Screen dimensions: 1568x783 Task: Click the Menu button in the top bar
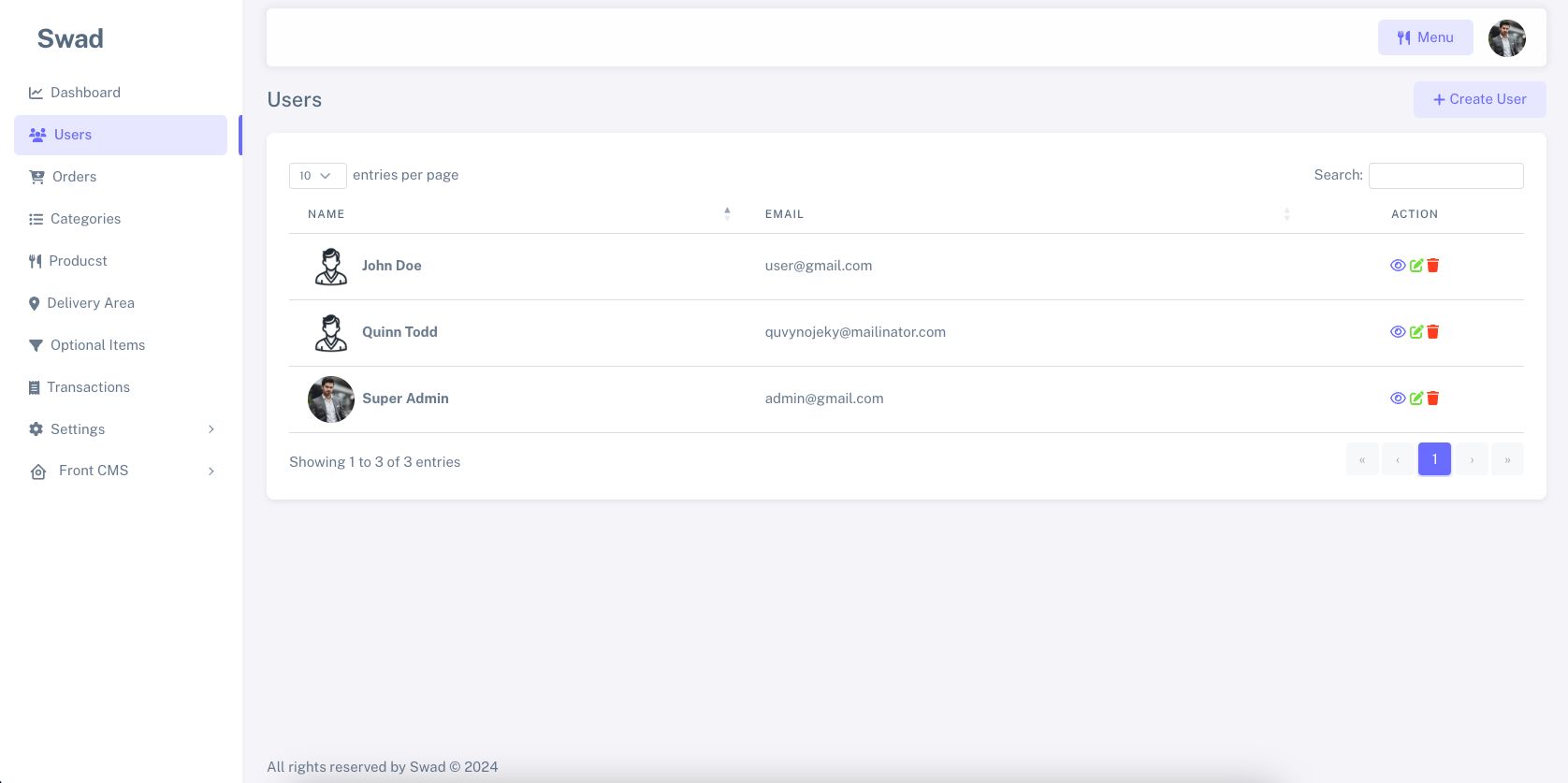tap(1425, 37)
